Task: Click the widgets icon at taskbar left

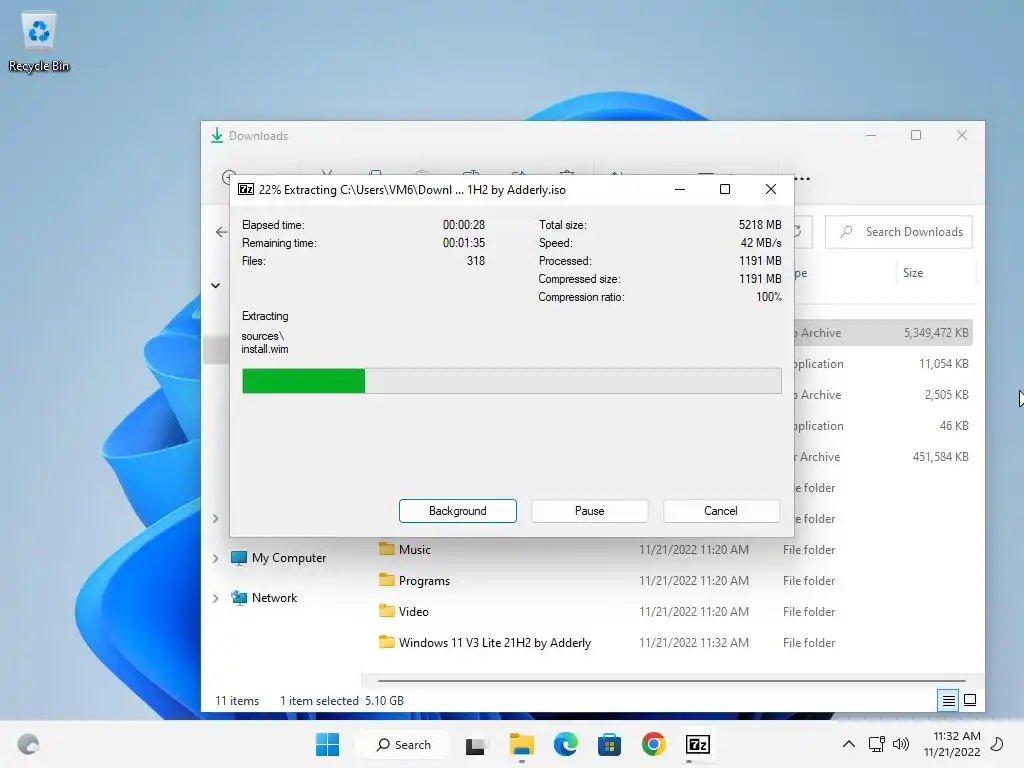Action: (x=28, y=744)
